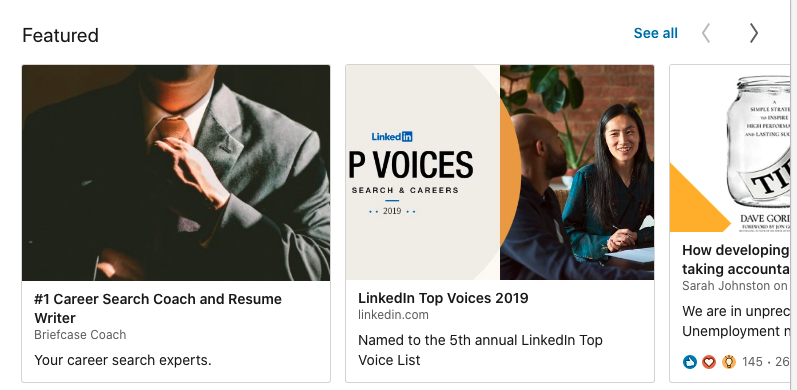Click the blue like reaction icon
This screenshot has height=390, width=797.
(x=690, y=362)
